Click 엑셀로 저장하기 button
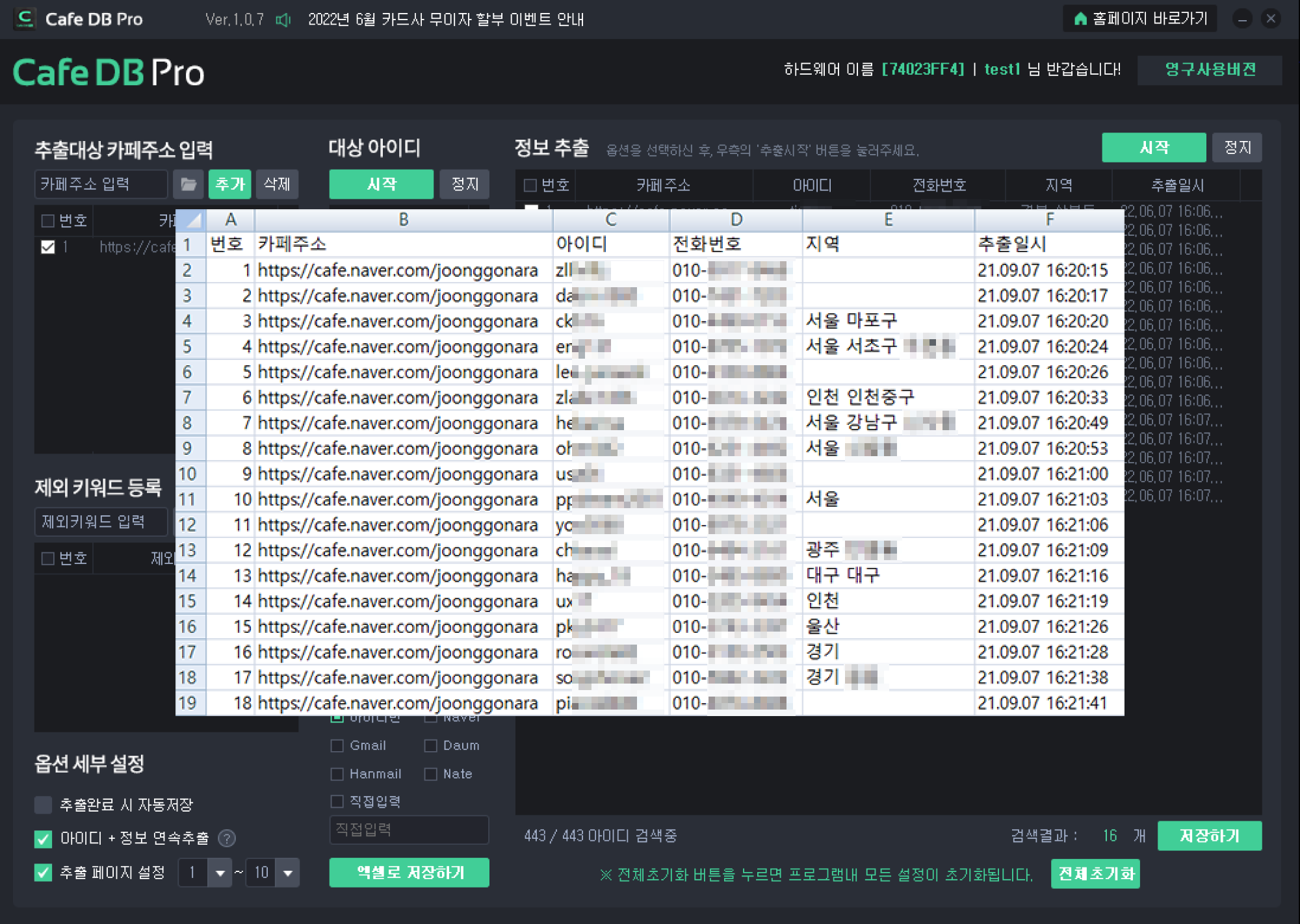Viewport: 1300px width, 924px height. click(409, 873)
